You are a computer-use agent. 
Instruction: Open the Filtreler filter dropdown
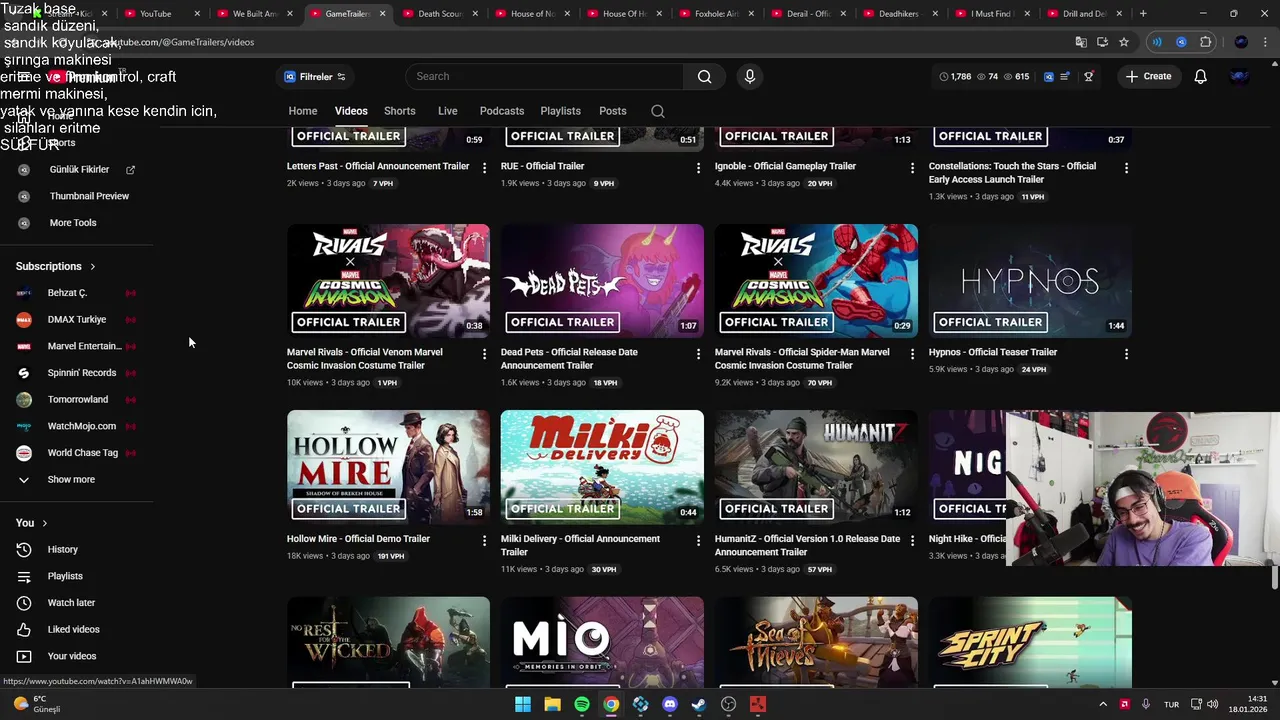[315, 76]
